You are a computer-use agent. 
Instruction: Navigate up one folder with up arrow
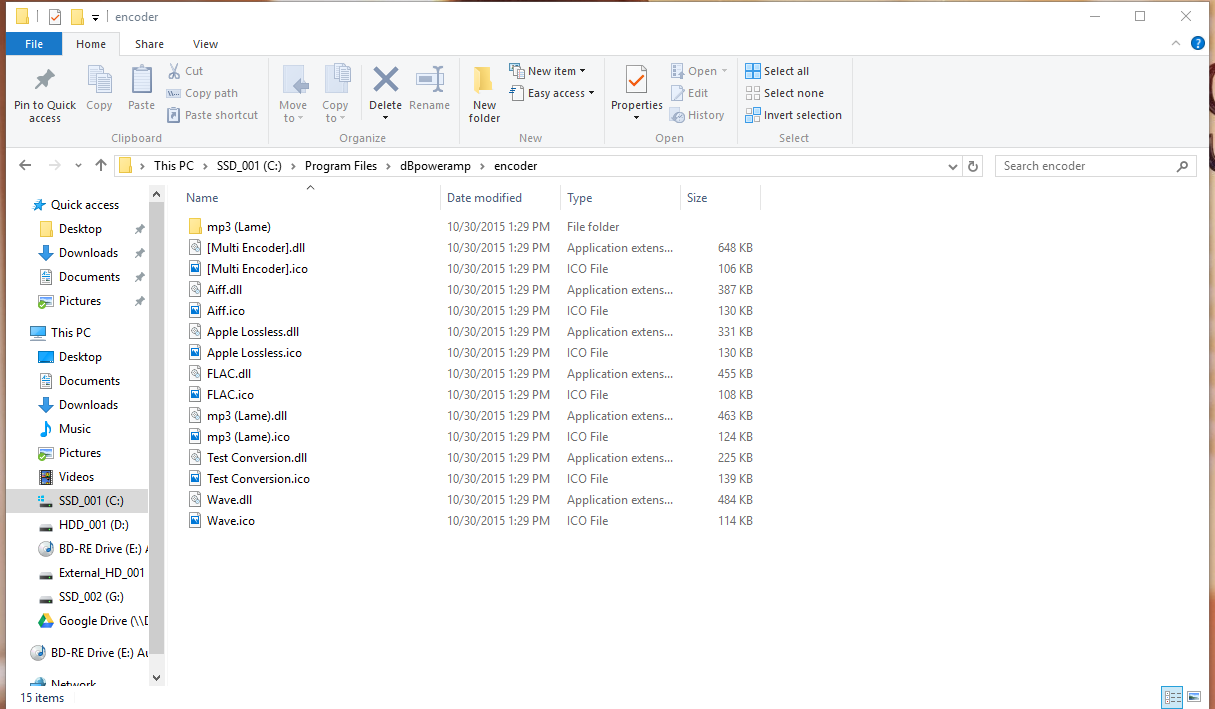(100, 166)
